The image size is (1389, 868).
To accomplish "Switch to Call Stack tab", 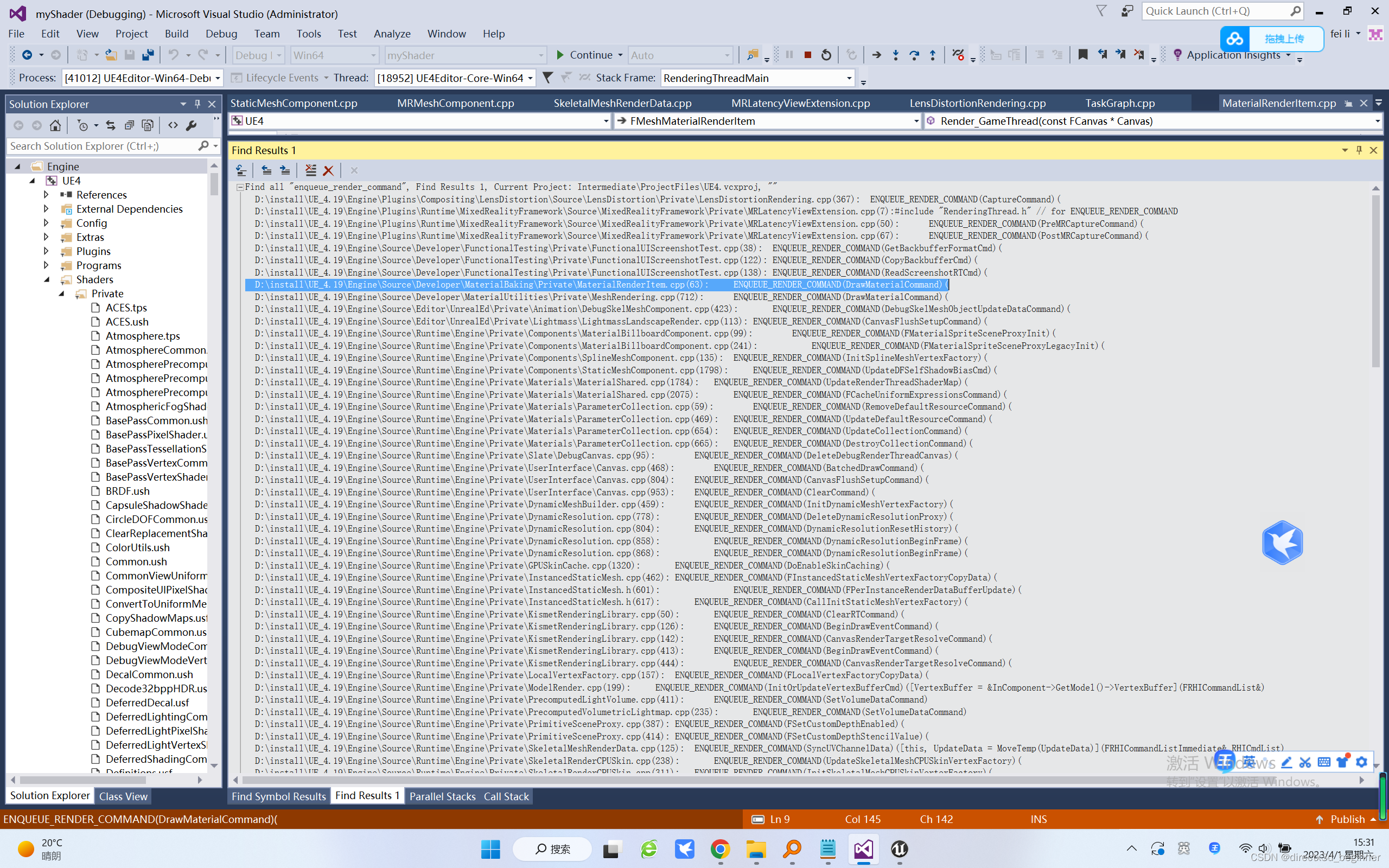I will [x=506, y=796].
